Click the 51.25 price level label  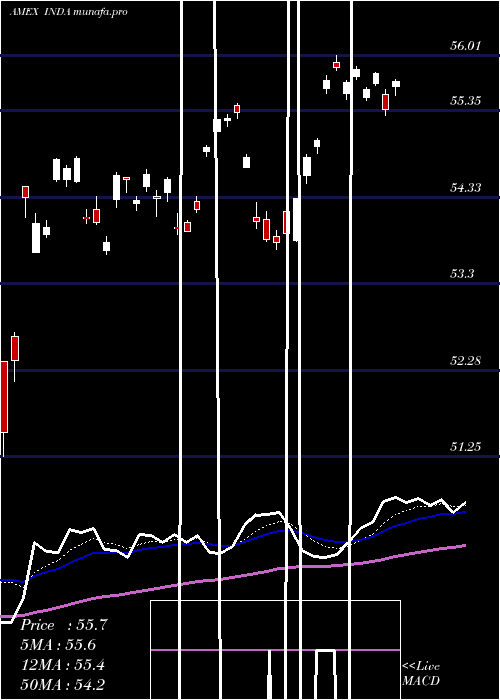click(x=465, y=446)
